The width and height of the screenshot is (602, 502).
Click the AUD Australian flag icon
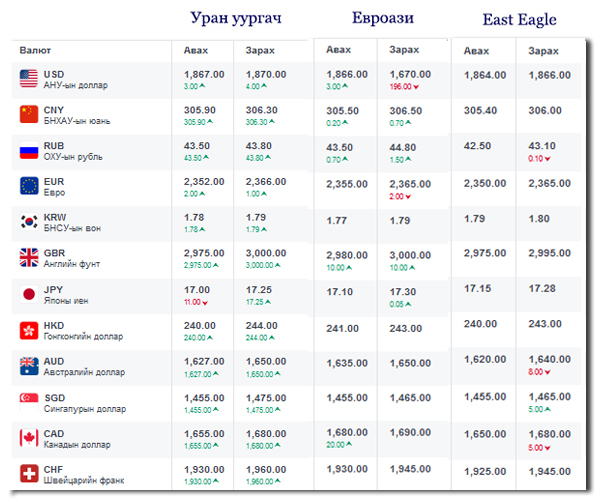coord(29,366)
